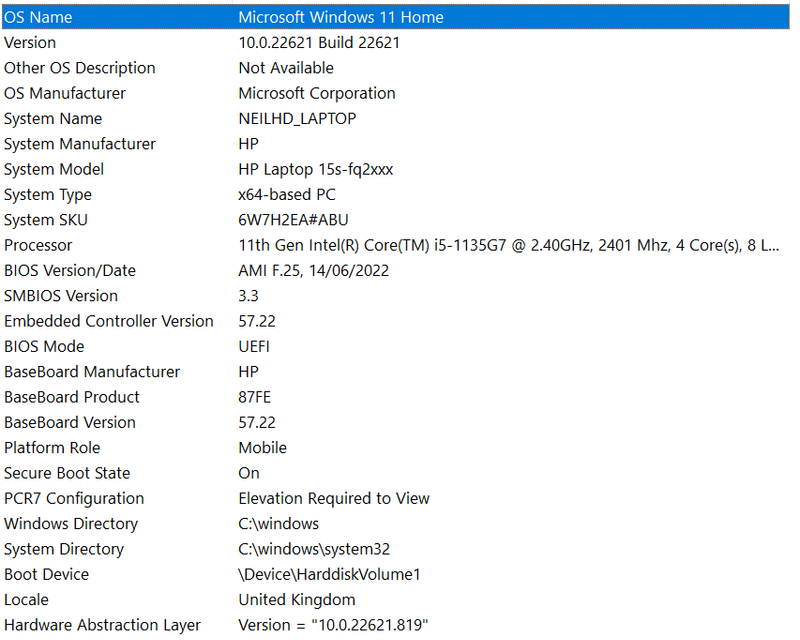
Task: Click the Not Available value
Action: tap(286, 68)
